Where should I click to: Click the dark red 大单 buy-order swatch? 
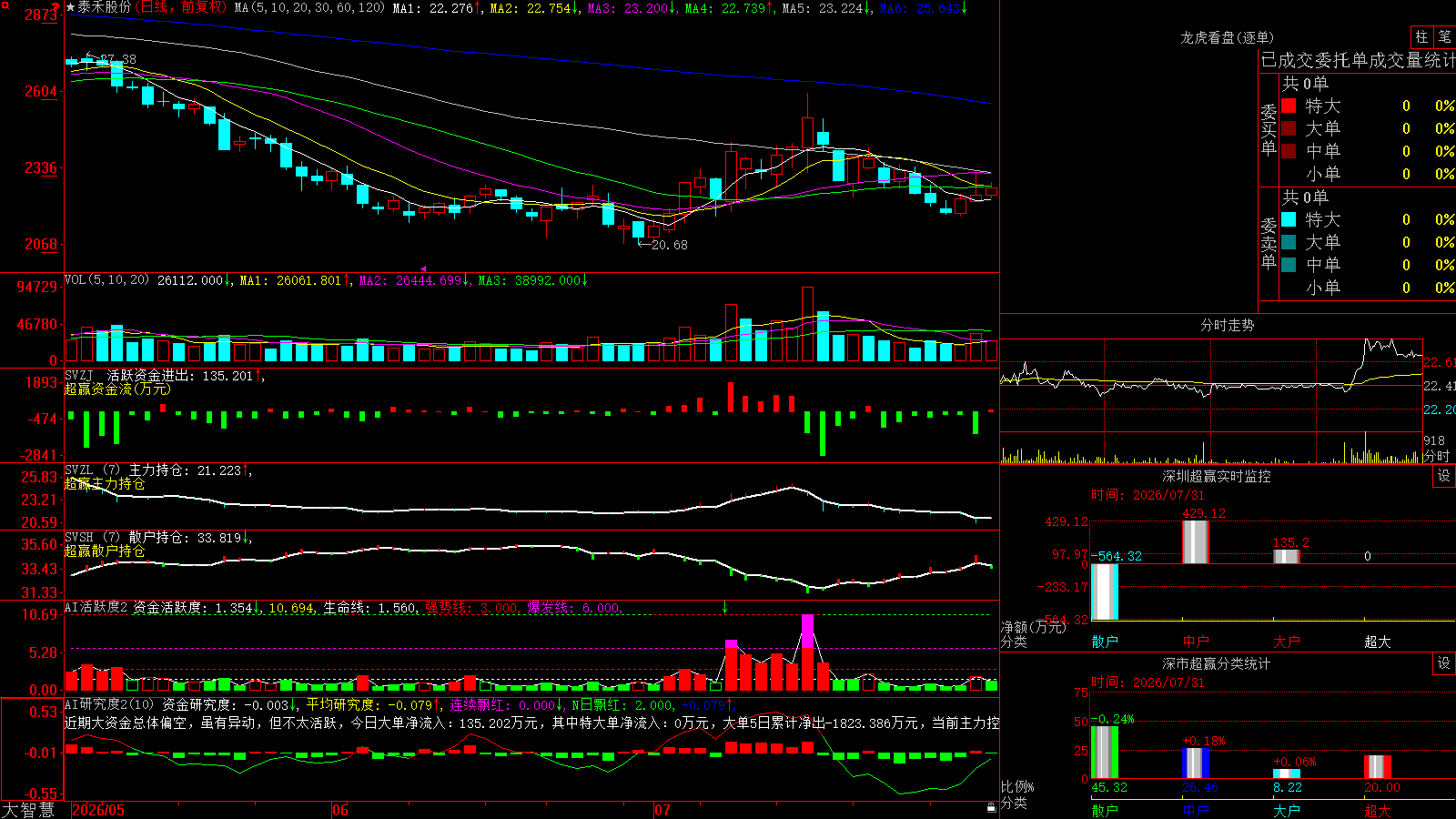pos(1289,128)
